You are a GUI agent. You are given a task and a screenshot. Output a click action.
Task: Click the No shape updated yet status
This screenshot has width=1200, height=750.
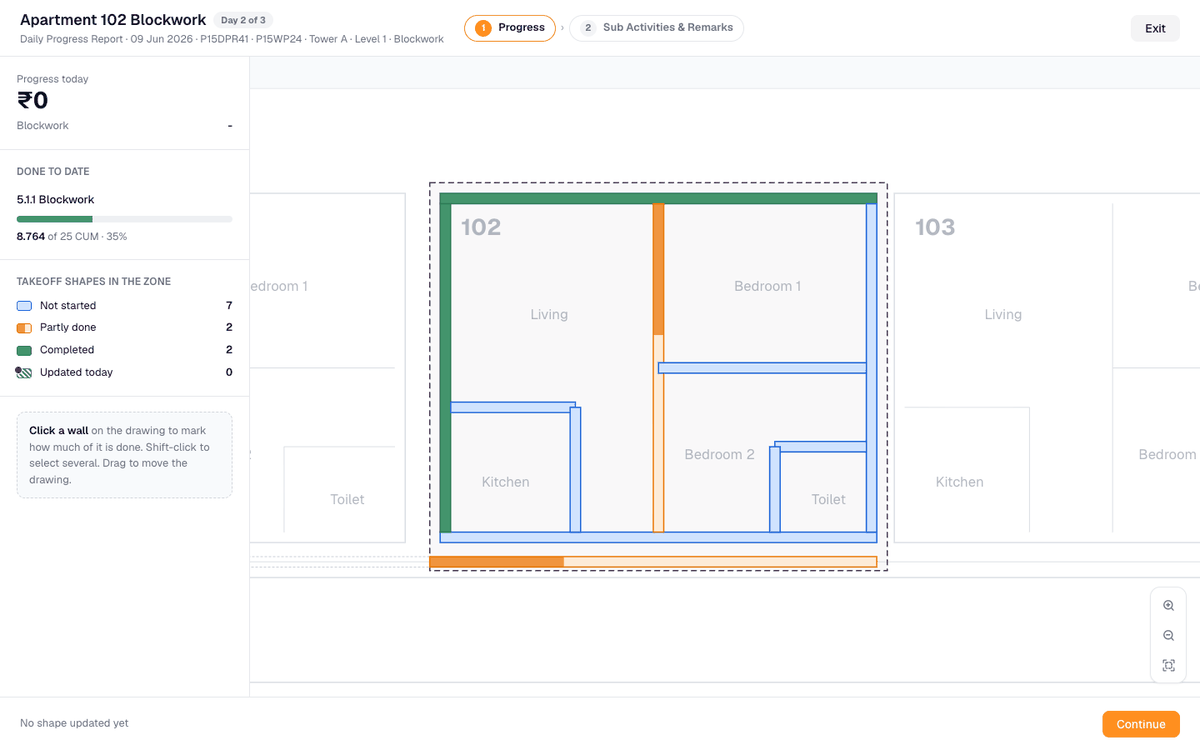click(x=74, y=723)
